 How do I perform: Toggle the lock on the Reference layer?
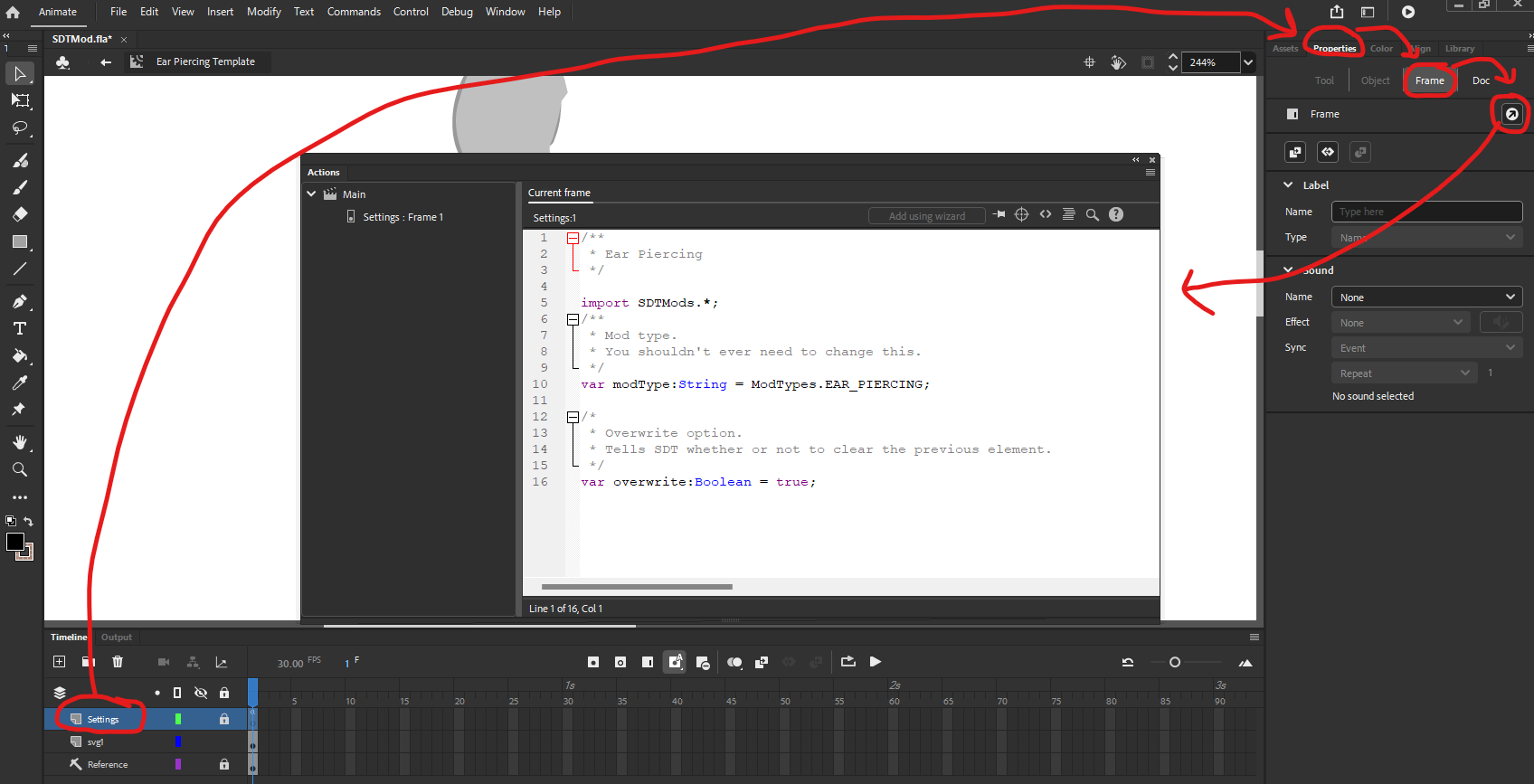tap(224, 764)
